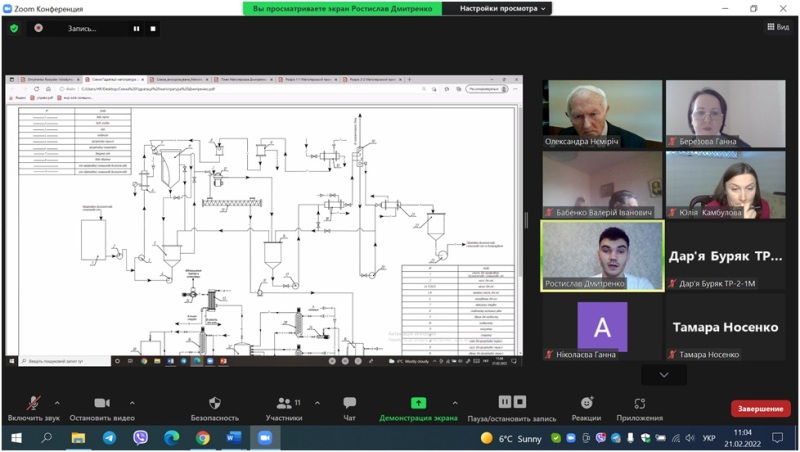Screen dimensions: 800x452
Task: Expand share-screen options arrow
Action: (x=455, y=403)
